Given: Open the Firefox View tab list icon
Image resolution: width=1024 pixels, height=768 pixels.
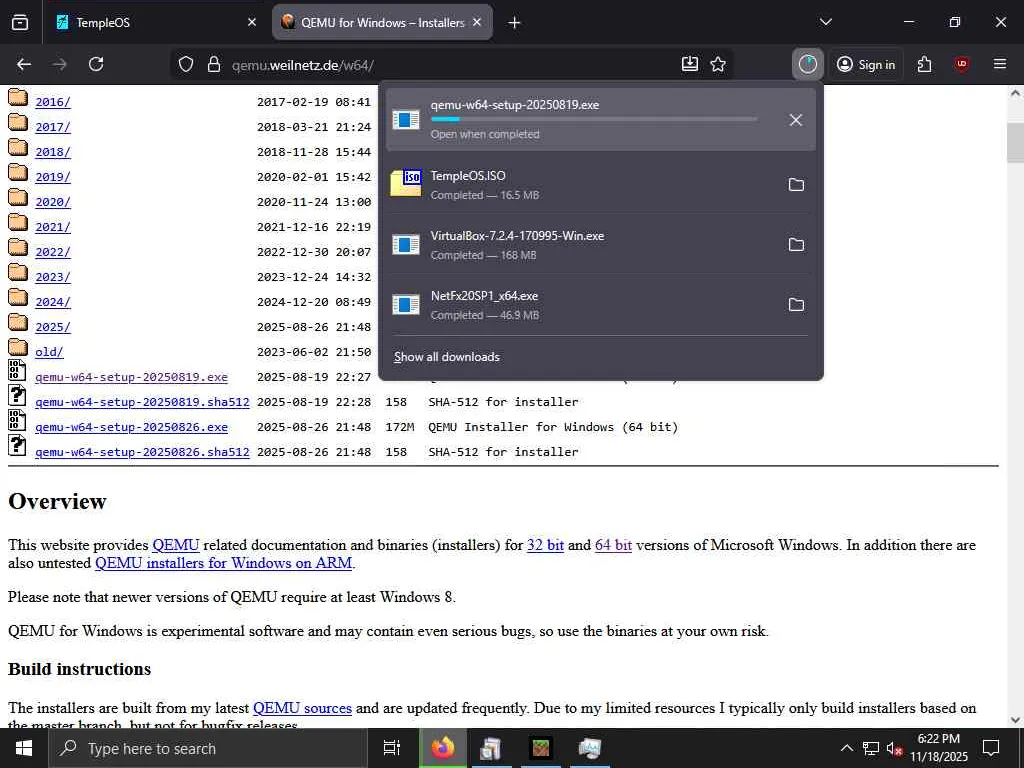Looking at the screenshot, I should 20,22.
